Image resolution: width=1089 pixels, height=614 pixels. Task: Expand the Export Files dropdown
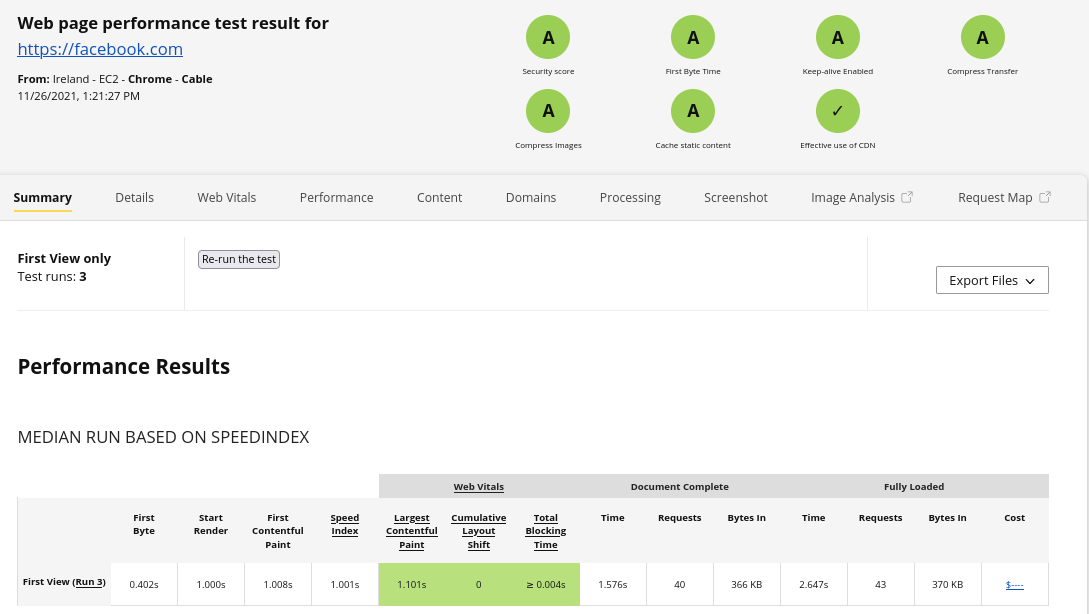(992, 281)
